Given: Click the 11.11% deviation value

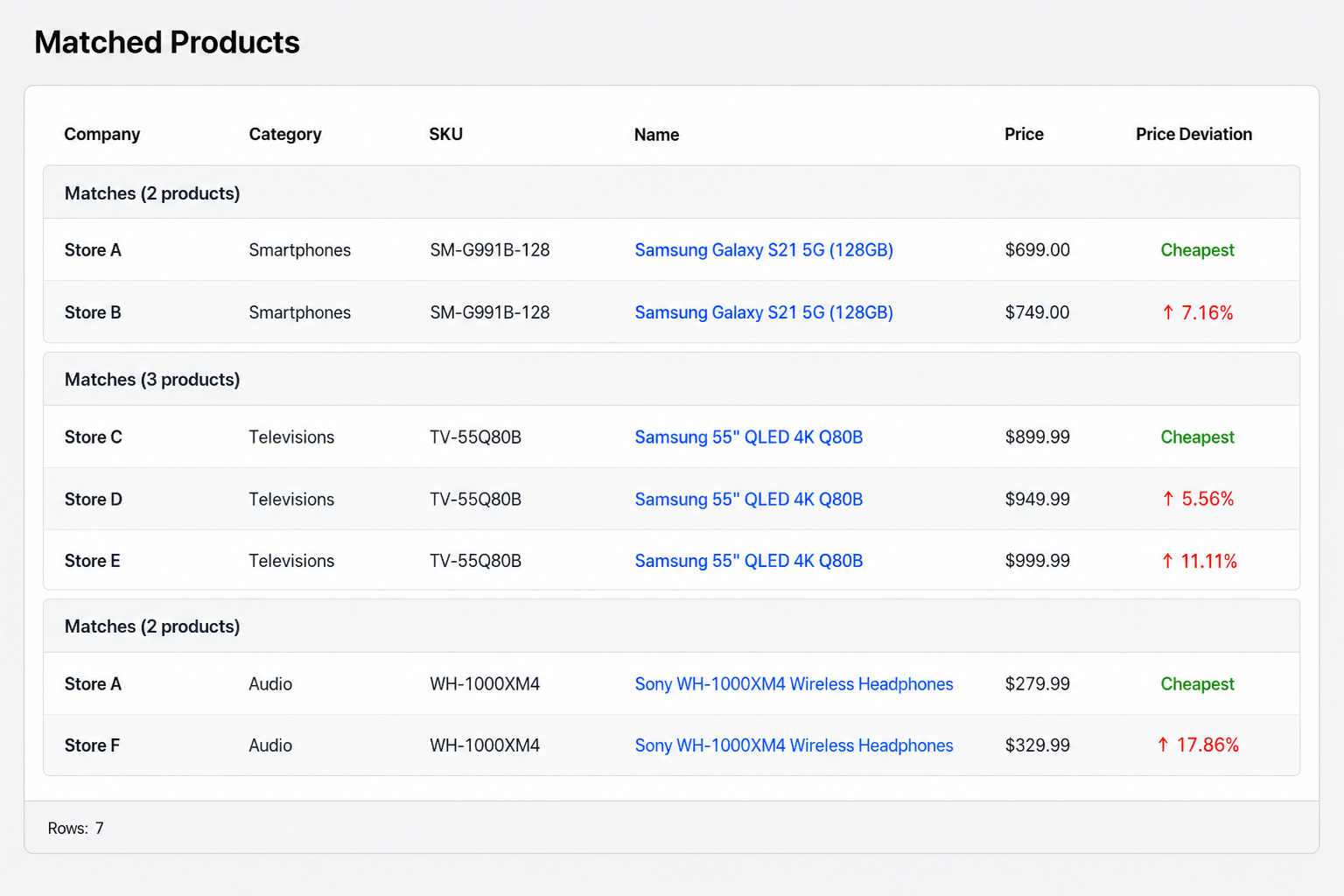Looking at the screenshot, I should [1199, 561].
